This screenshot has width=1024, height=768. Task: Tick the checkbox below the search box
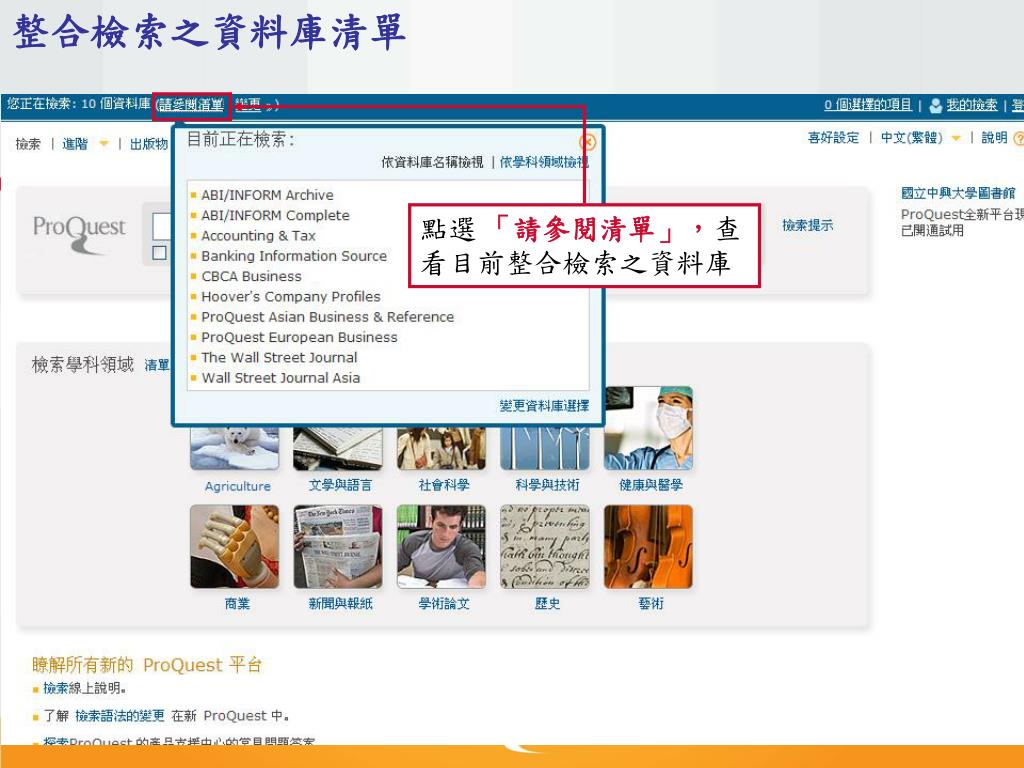(x=159, y=253)
